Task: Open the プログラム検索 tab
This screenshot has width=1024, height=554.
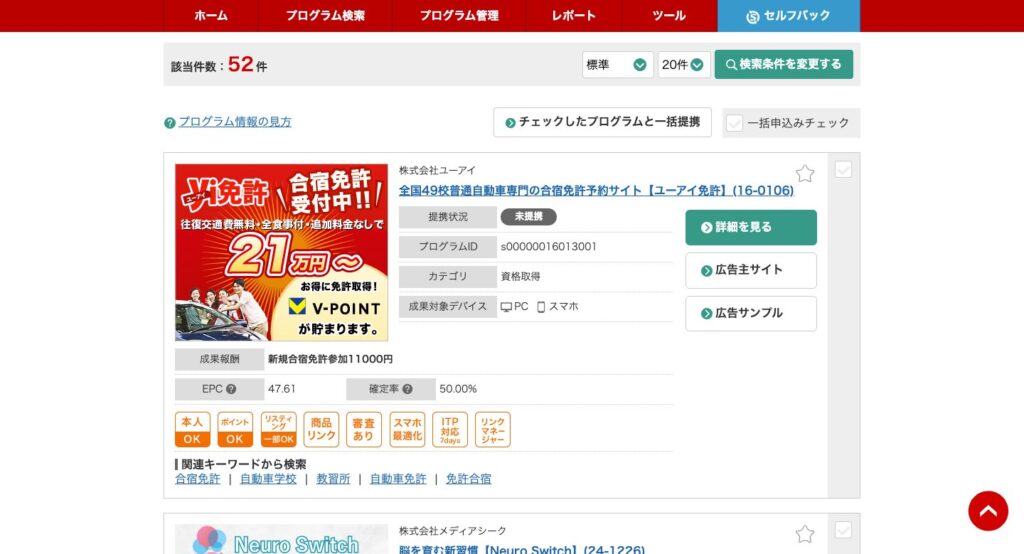Action: point(325,16)
